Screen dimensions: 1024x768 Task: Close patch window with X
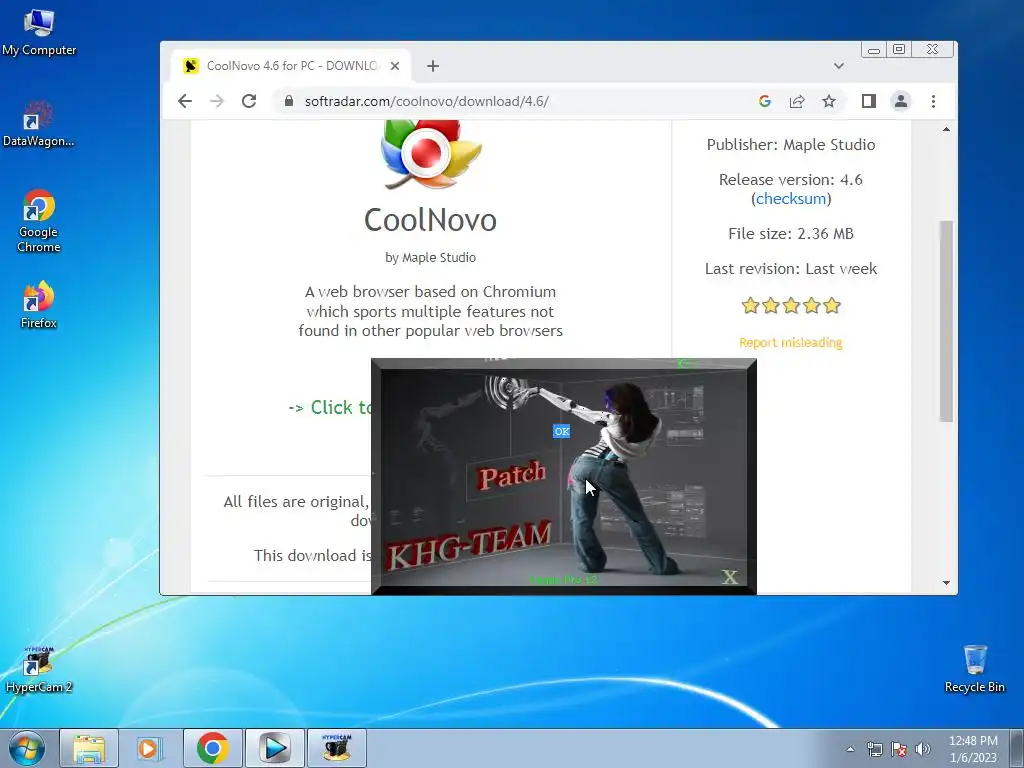729,577
